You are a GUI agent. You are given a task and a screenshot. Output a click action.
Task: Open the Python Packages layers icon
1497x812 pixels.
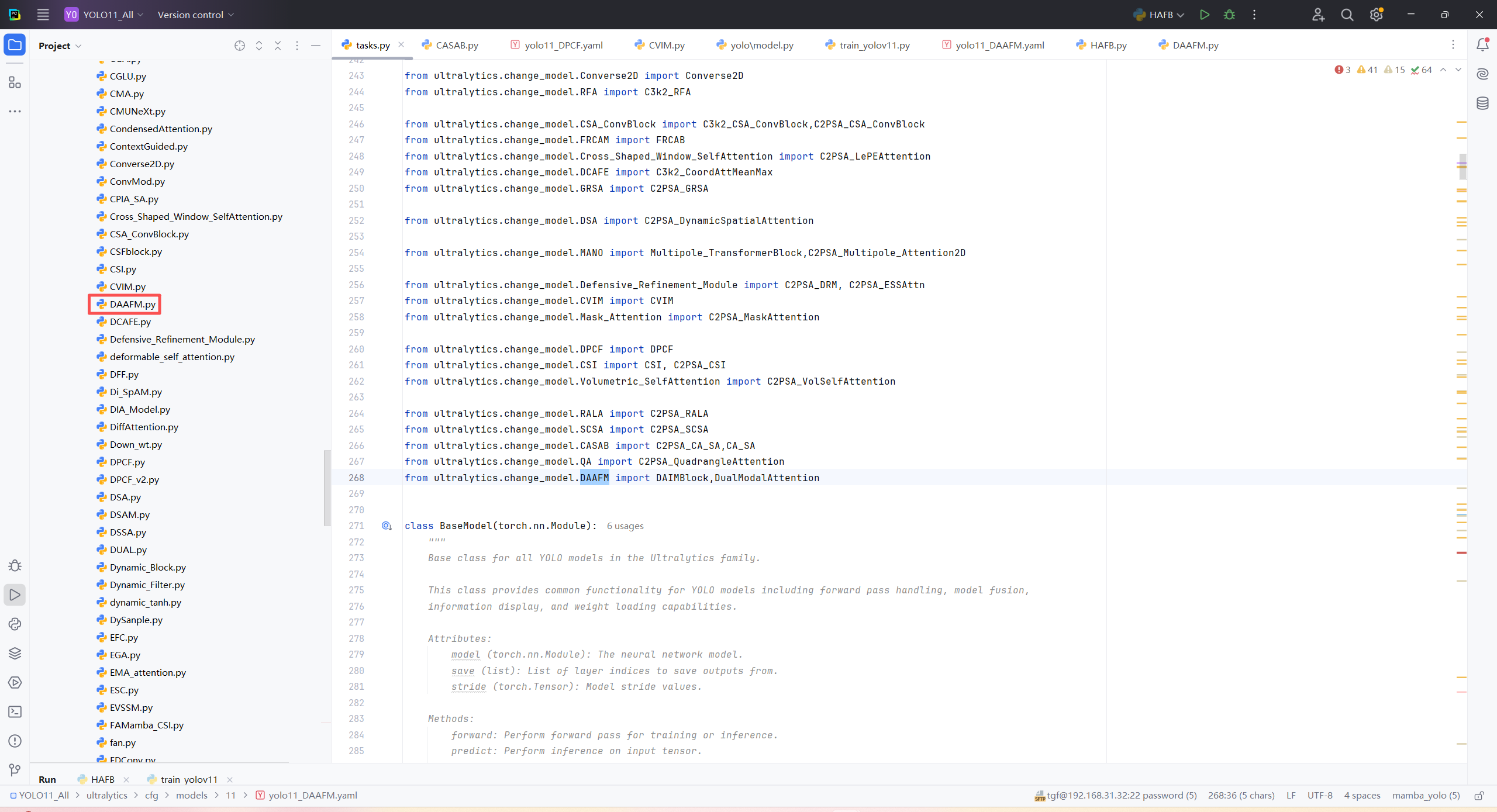pos(15,653)
